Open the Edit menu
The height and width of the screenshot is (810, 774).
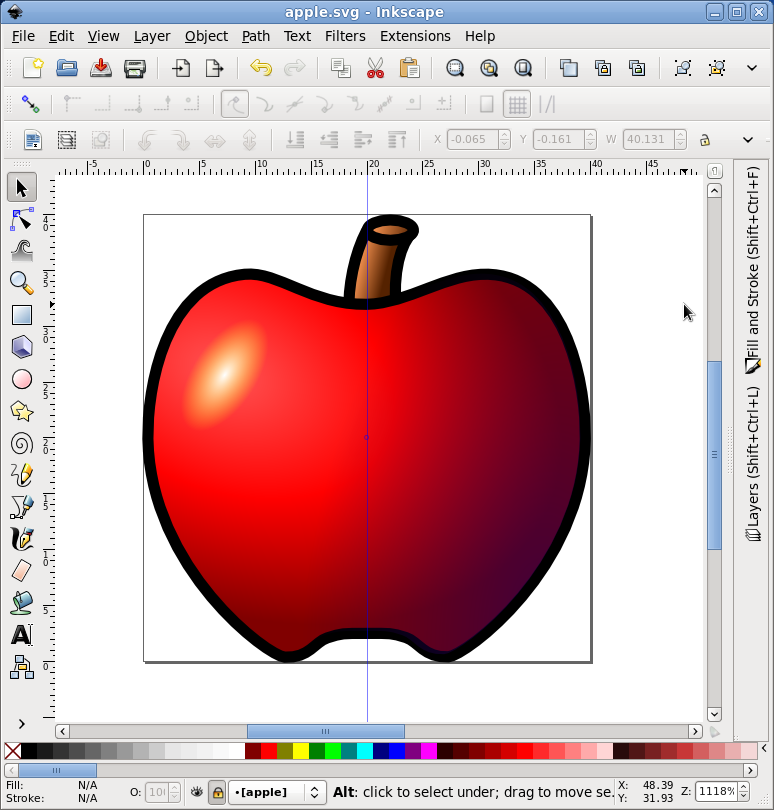point(61,36)
